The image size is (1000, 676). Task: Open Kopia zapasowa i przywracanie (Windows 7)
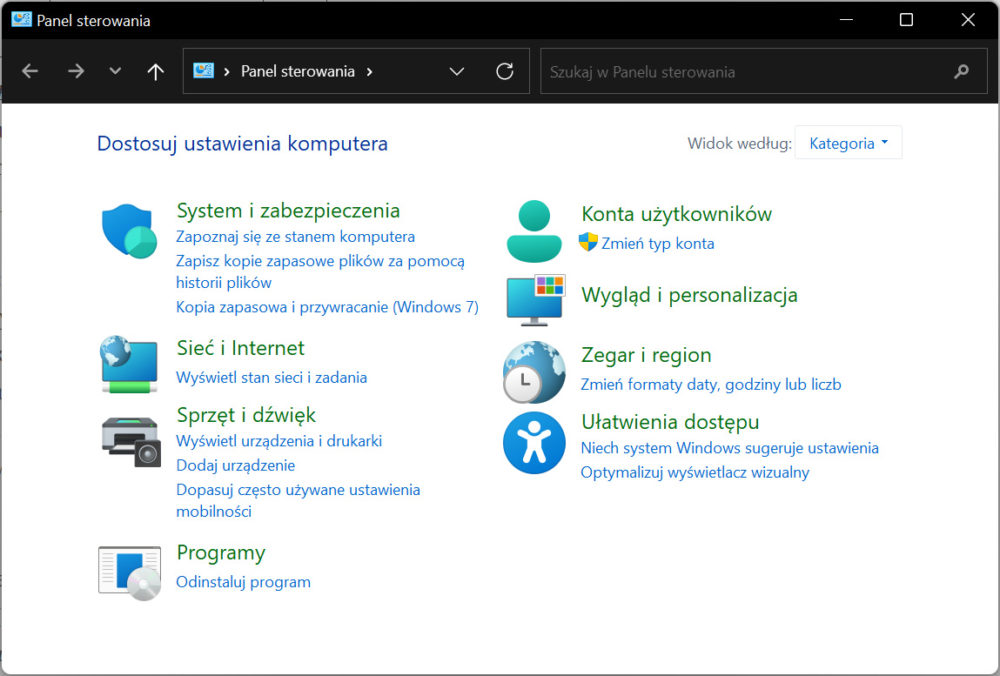[327, 307]
